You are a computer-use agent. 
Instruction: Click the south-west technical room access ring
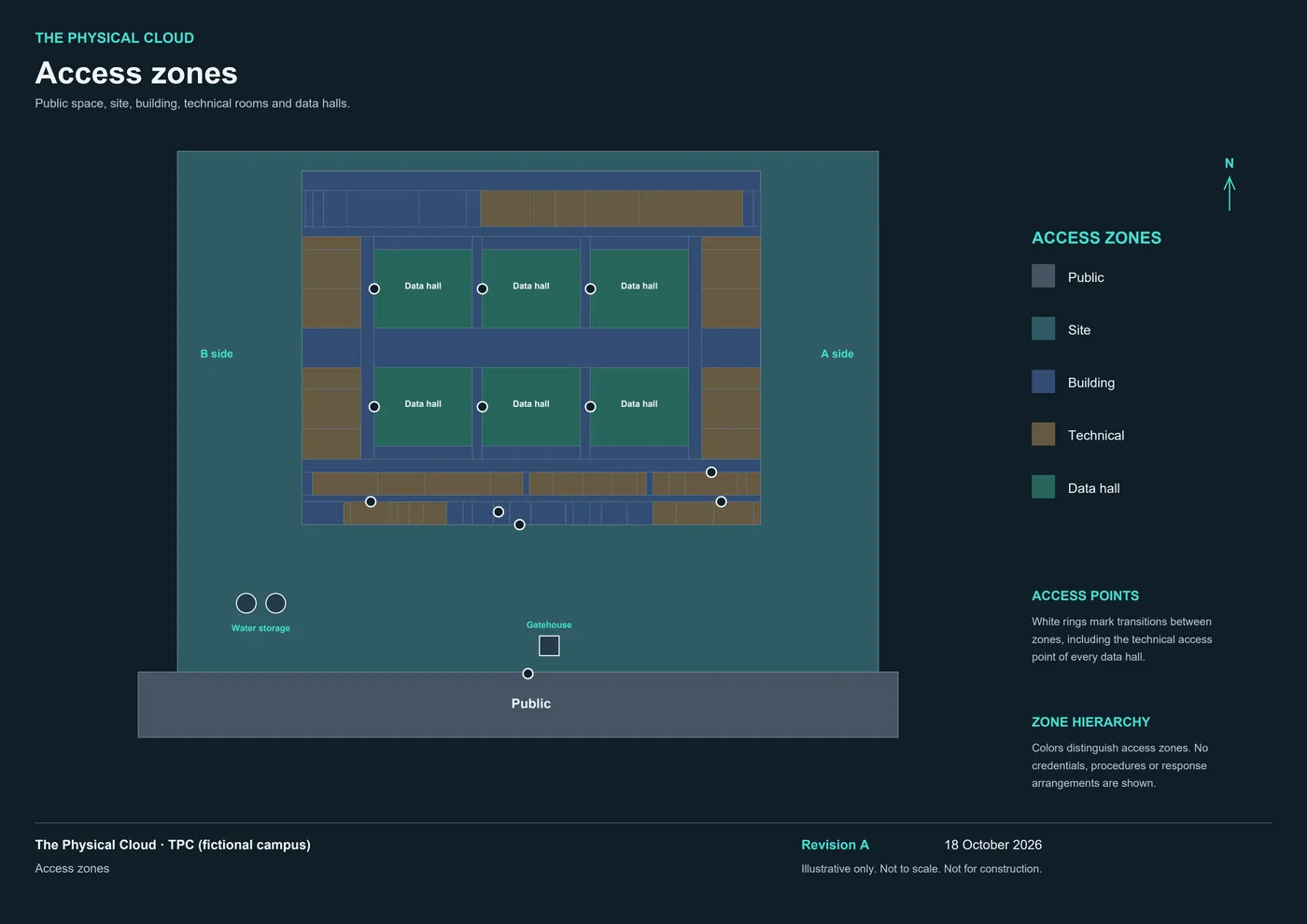(x=371, y=502)
